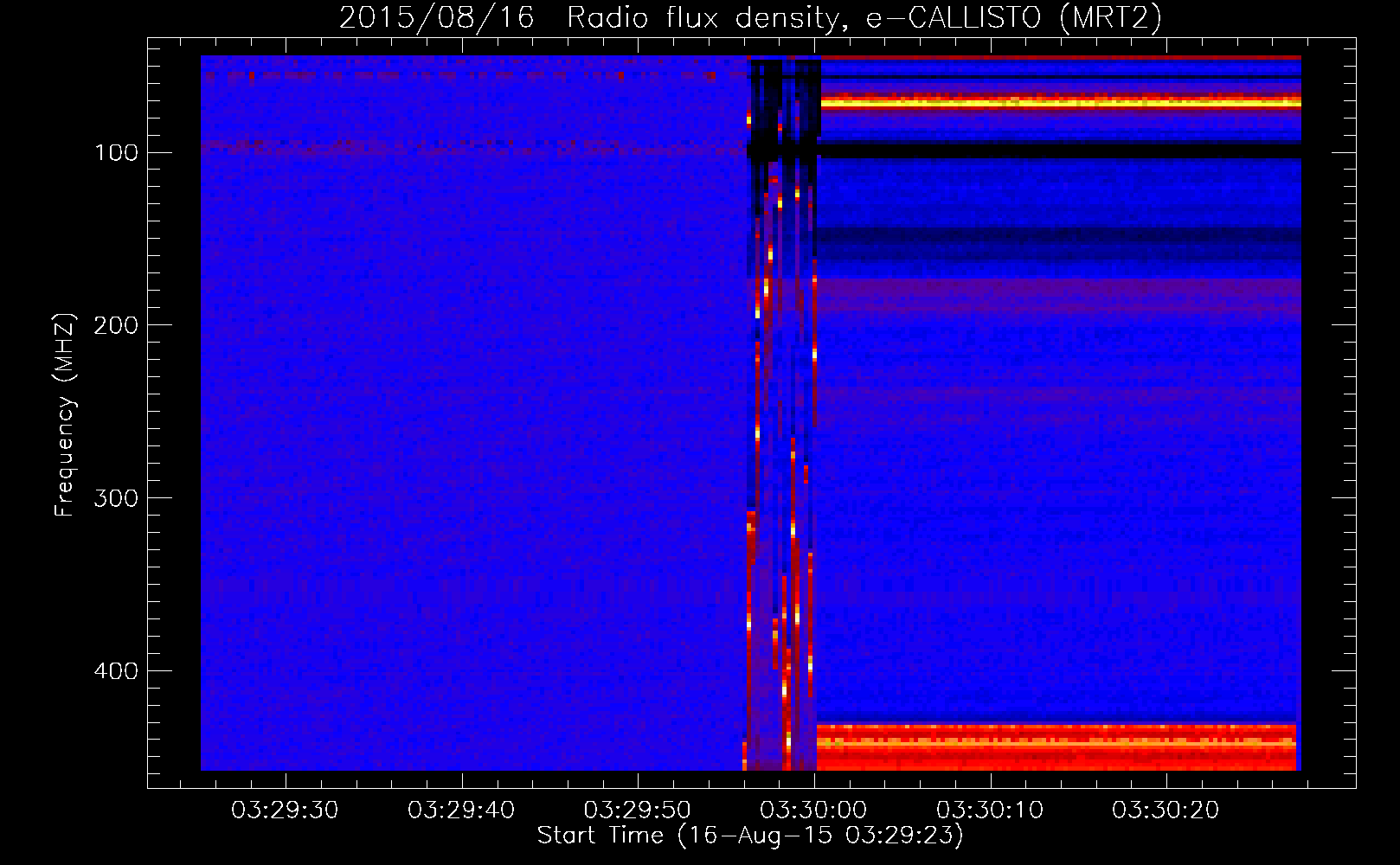Click the 200 frequency tick label
The width and height of the screenshot is (1400, 865).
[114, 325]
